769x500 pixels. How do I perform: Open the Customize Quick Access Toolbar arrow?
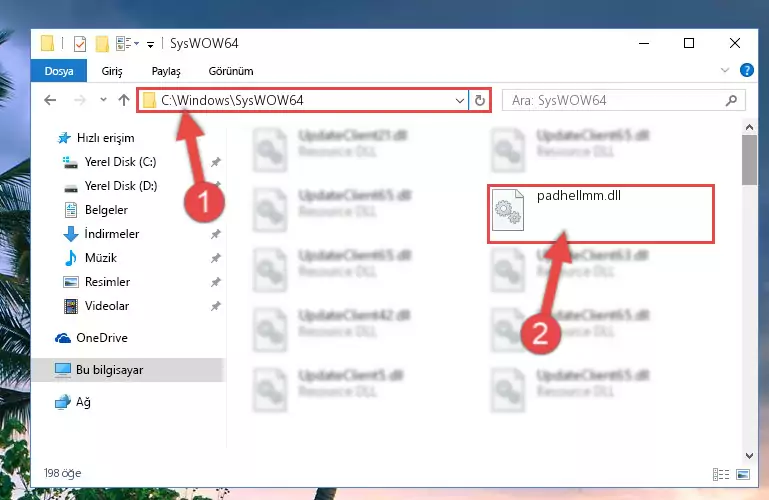tap(151, 45)
